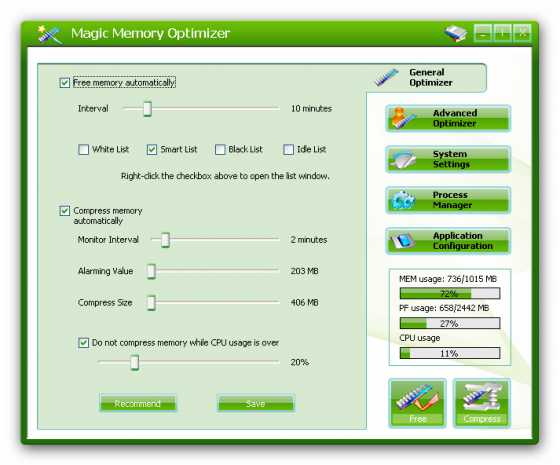Image resolution: width=560 pixels, height=465 pixels.
Task: Close the Magic Memory Optimizer window
Action: [x=522, y=33]
